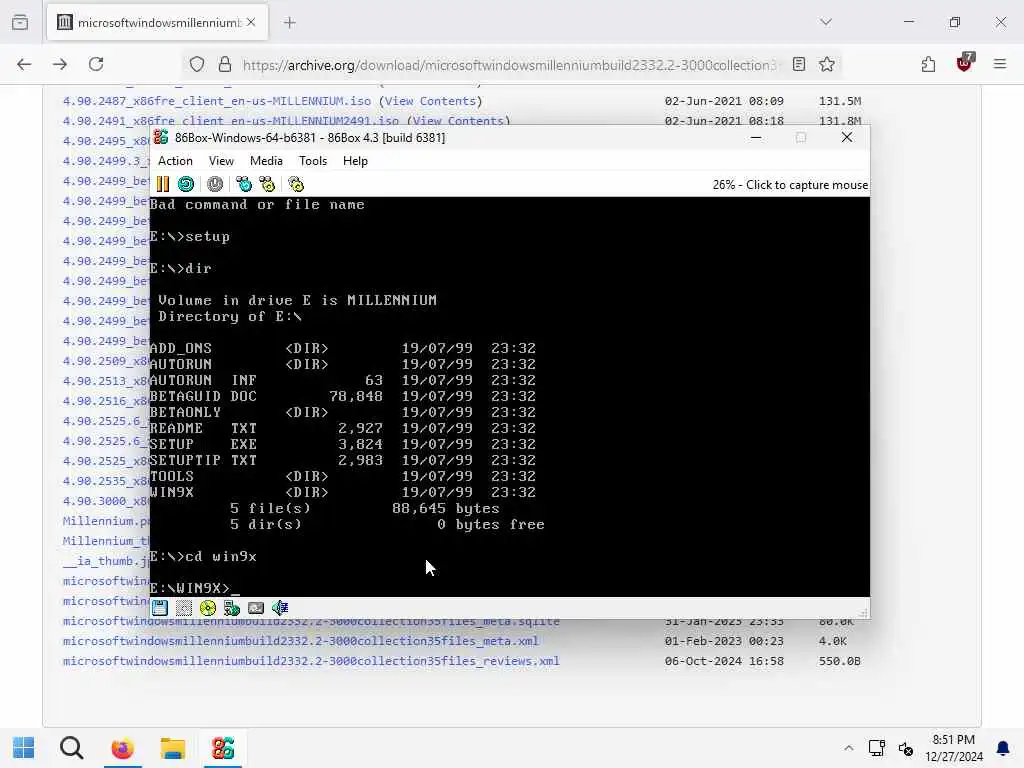Open the Tools menu in 86Box

coord(313,161)
